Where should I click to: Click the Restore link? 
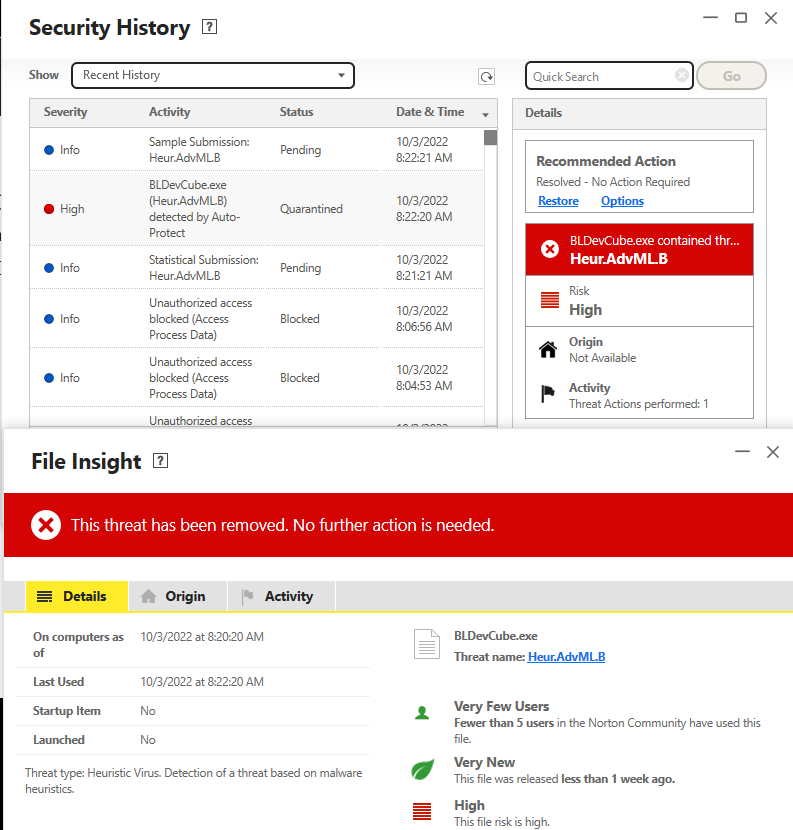pyautogui.click(x=558, y=201)
